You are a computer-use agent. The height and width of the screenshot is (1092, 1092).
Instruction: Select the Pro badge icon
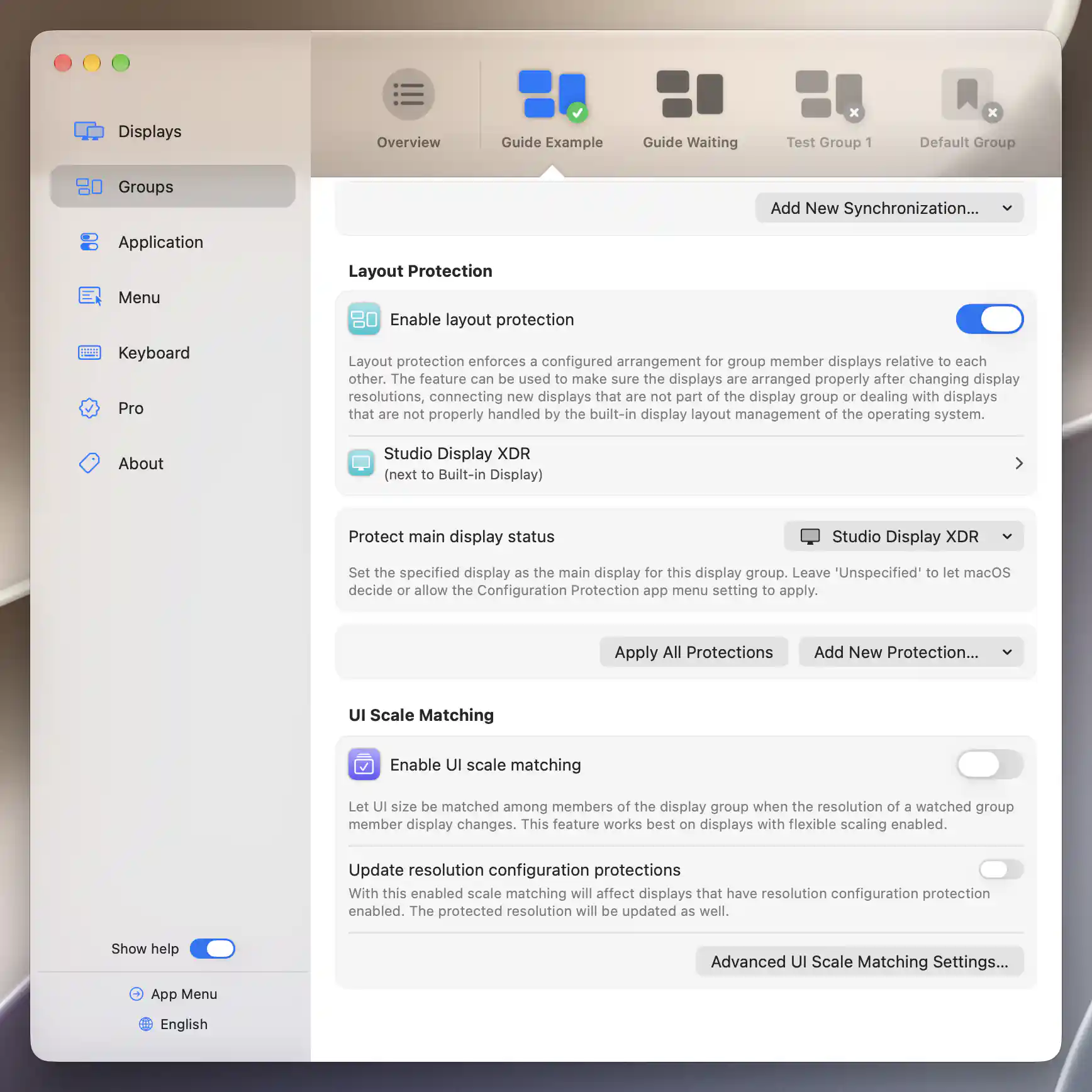coord(89,408)
